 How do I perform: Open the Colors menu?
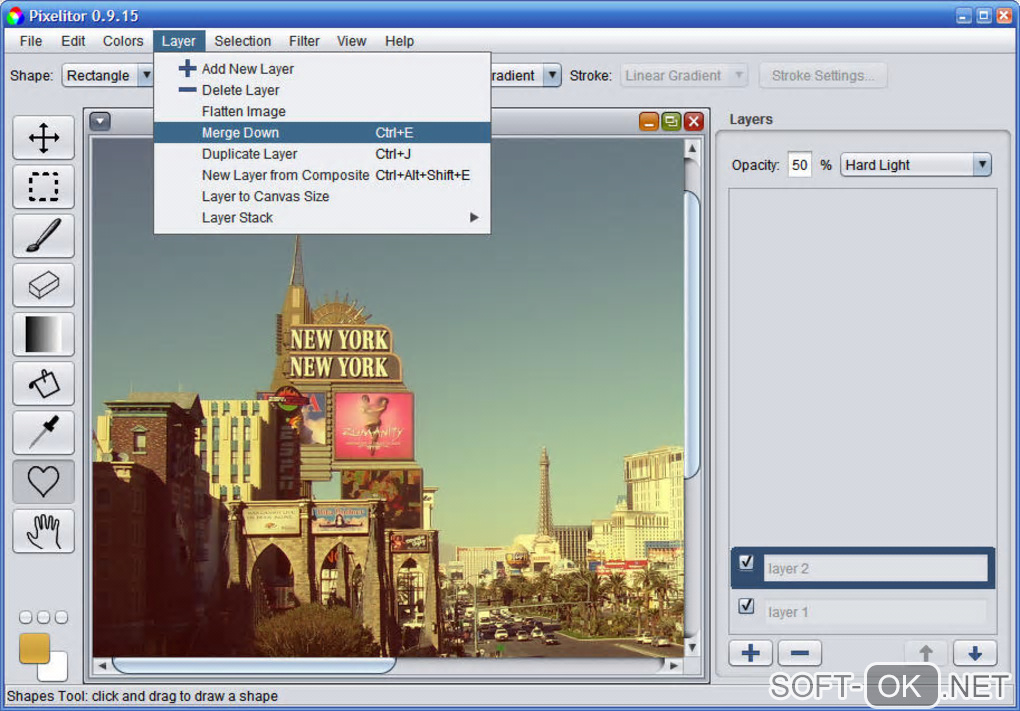point(123,41)
